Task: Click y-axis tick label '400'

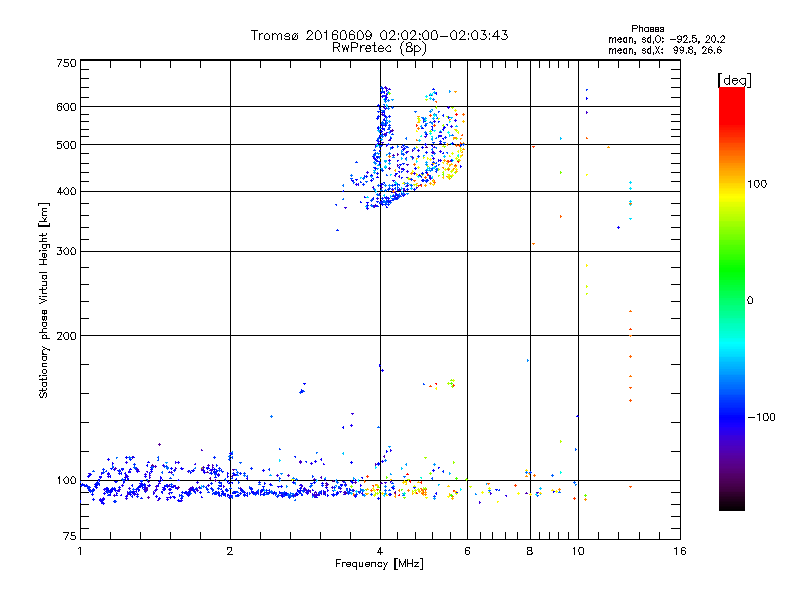Action: coord(66,192)
